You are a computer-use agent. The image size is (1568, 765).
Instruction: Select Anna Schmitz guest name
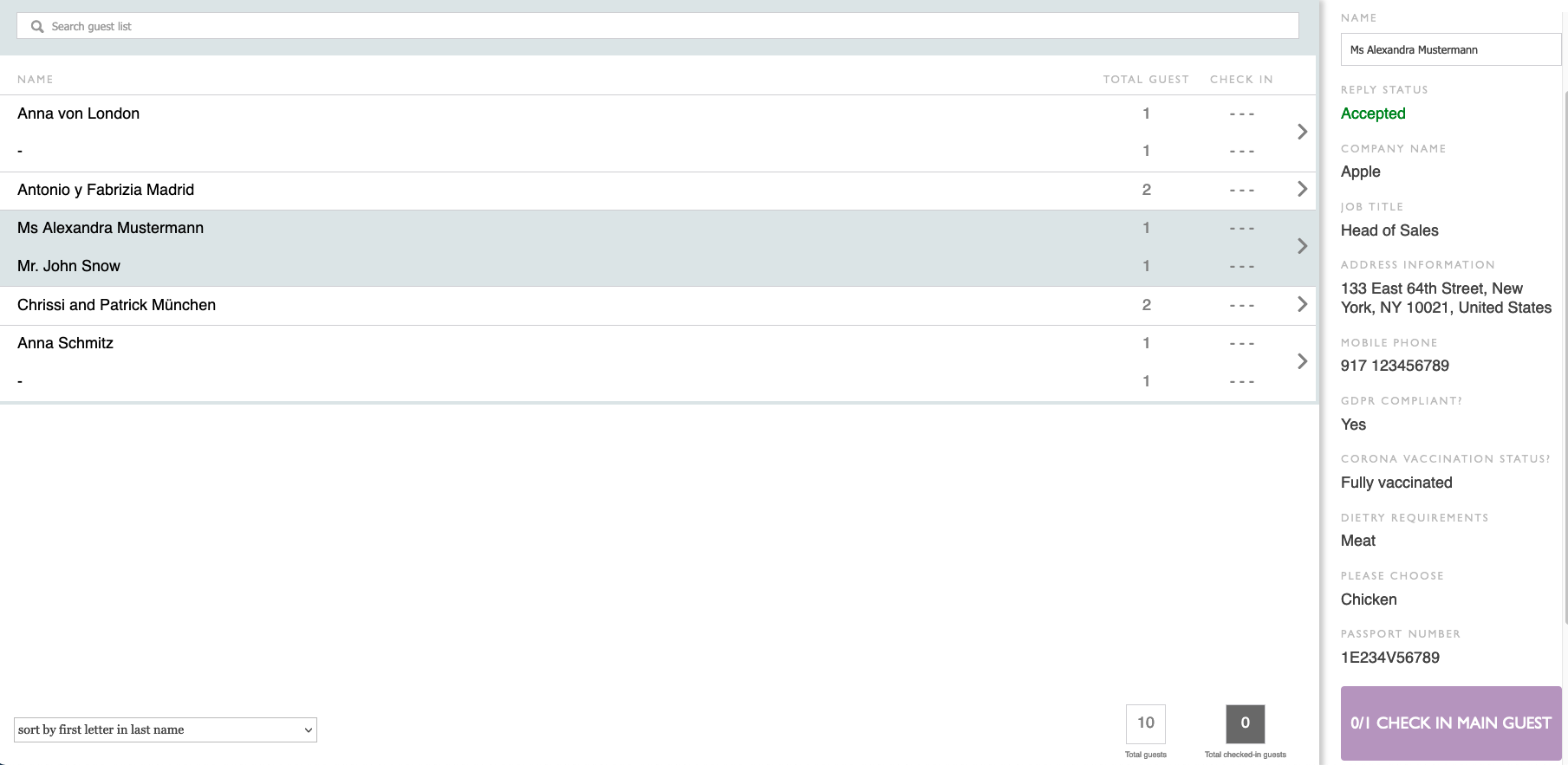tap(66, 343)
